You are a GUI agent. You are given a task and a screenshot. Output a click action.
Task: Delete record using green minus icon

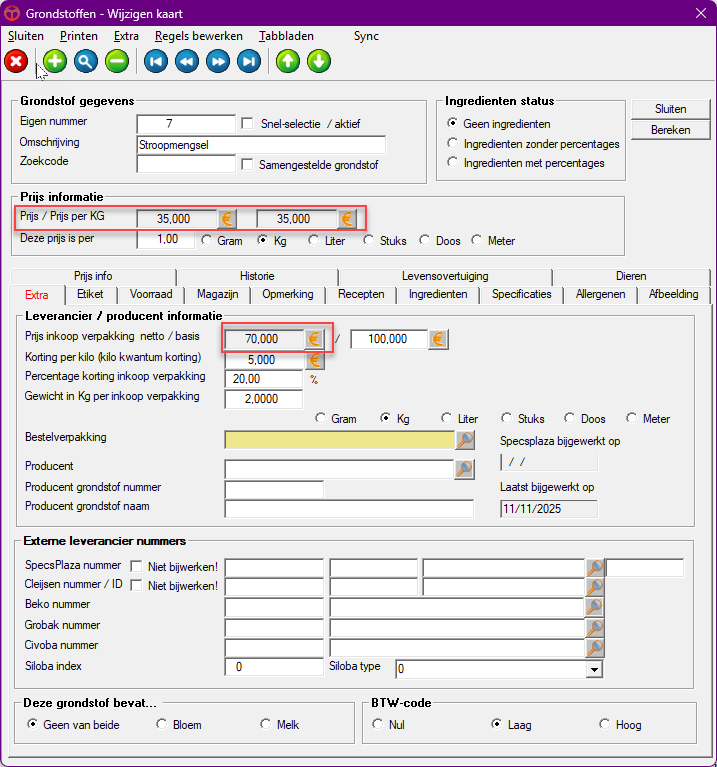click(x=117, y=62)
